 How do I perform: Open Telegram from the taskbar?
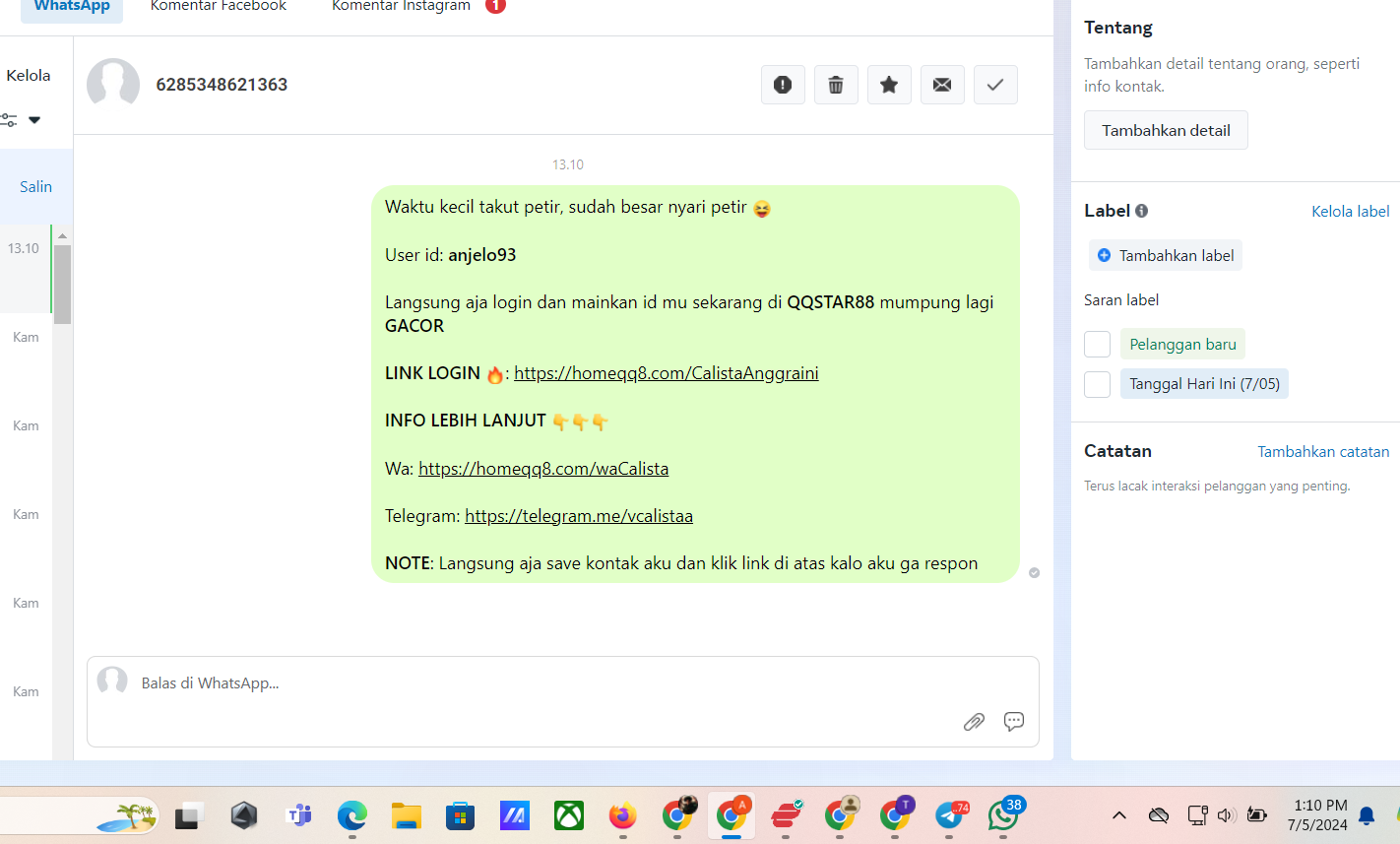951,815
